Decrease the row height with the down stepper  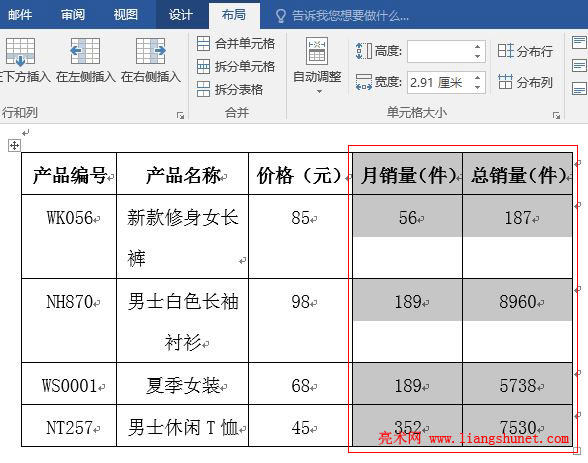[477, 56]
